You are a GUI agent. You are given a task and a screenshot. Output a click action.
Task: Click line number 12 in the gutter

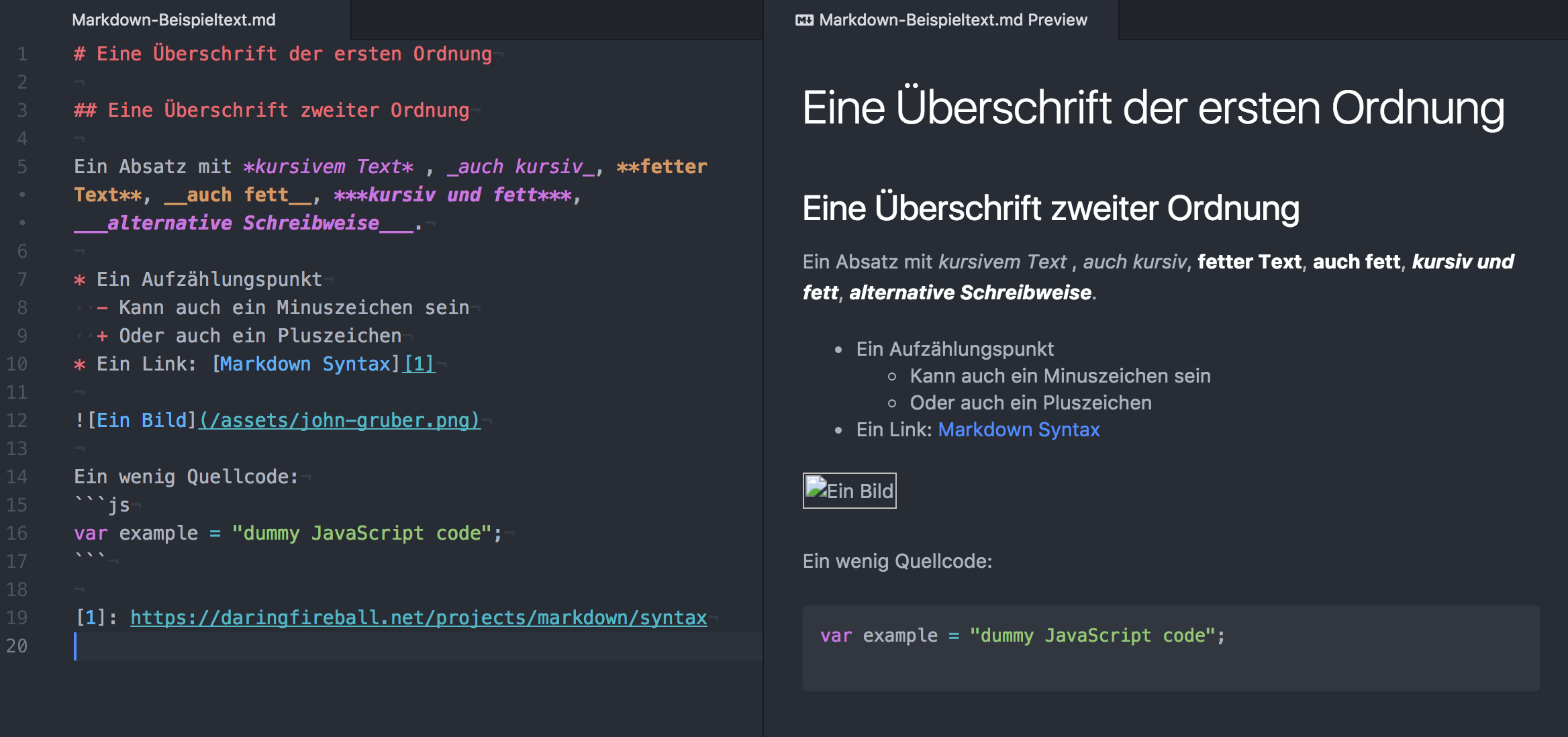click(x=17, y=420)
